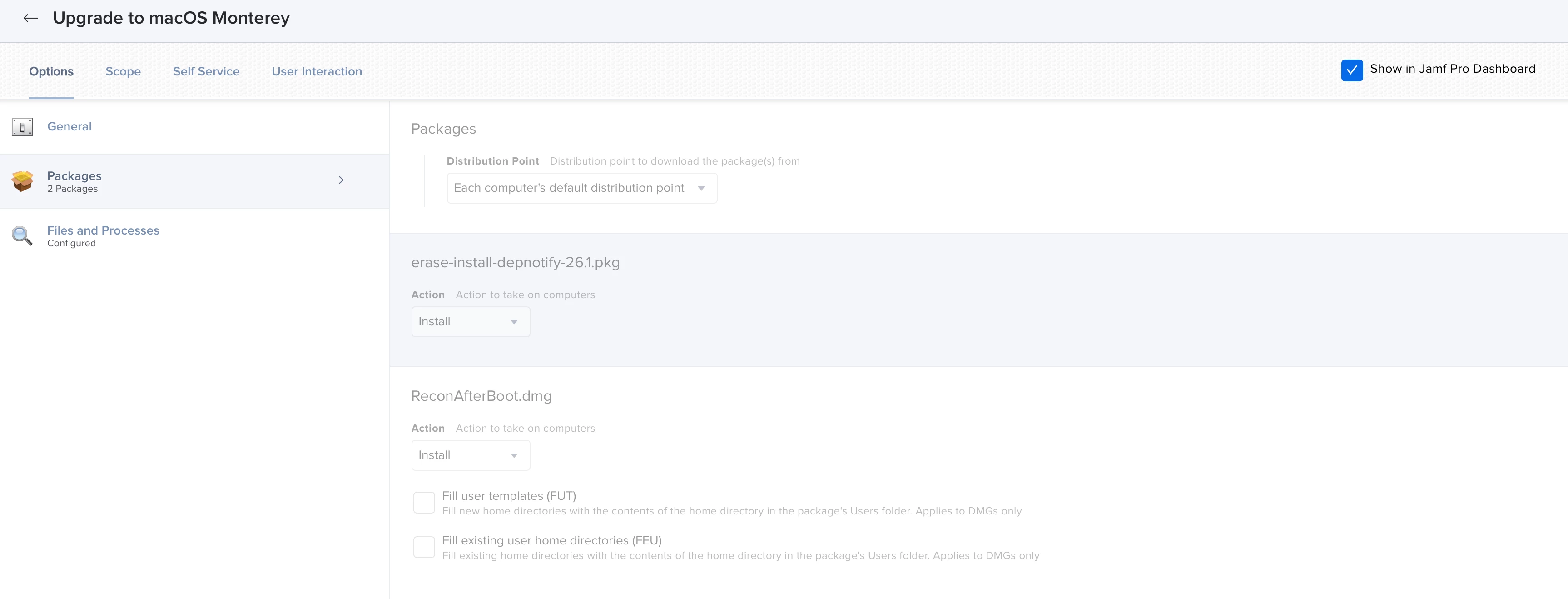Open the Self Service tab

pyautogui.click(x=206, y=71)
